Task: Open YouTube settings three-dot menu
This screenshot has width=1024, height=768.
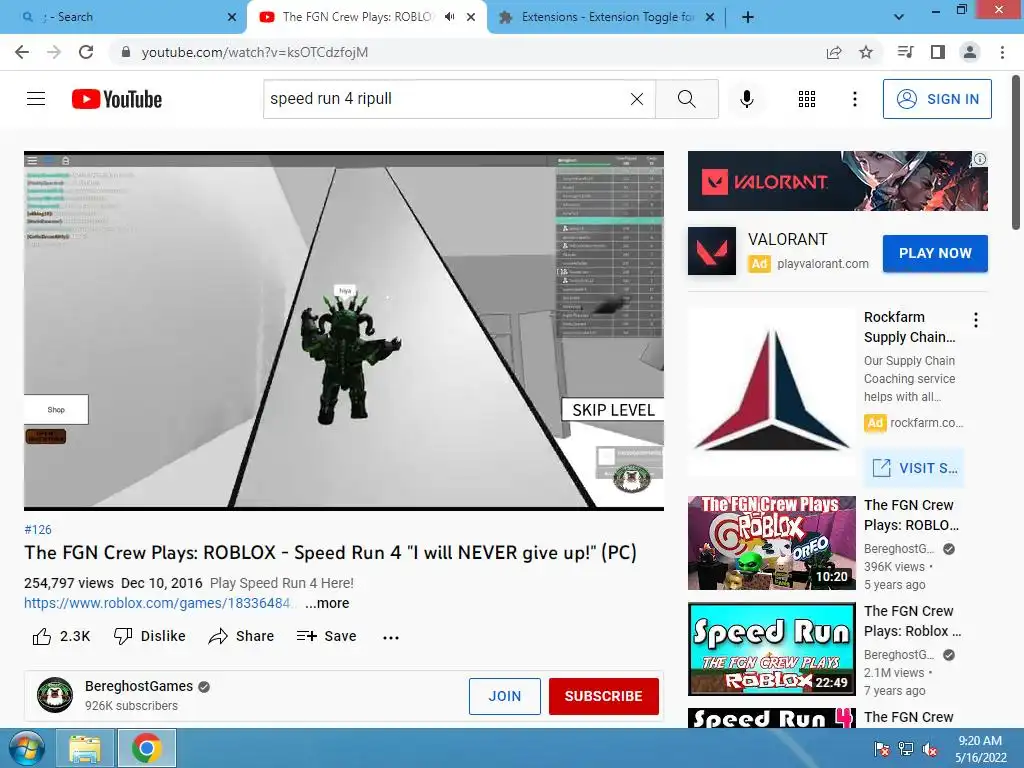Action: 854,99
